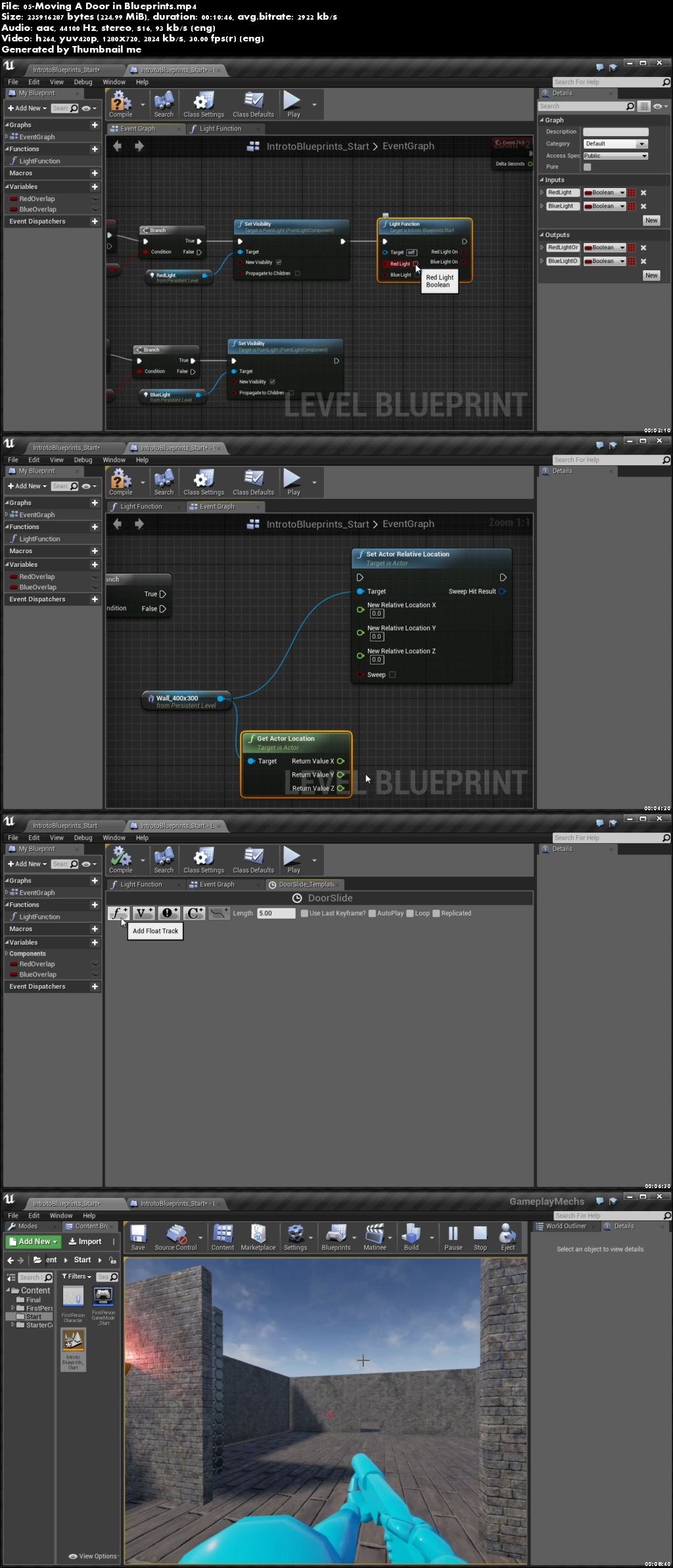The width and height of the screenshot is (673, 1568).
Task: Select the Wall_400x300 reference node
Action: click(x=187, y=701)
